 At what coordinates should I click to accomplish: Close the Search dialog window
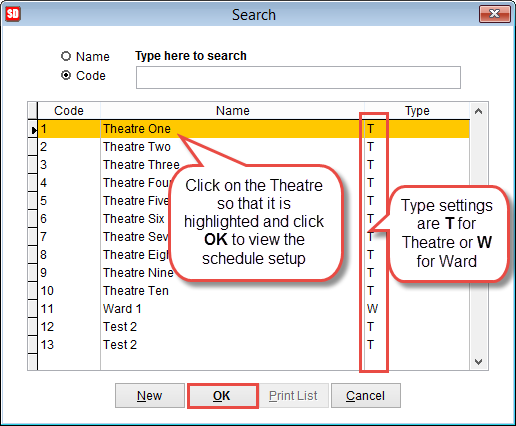coord(495,14)
